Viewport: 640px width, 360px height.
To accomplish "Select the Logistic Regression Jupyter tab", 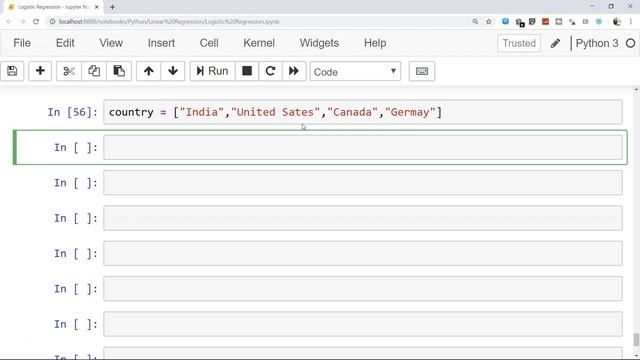I will (53, 7).
